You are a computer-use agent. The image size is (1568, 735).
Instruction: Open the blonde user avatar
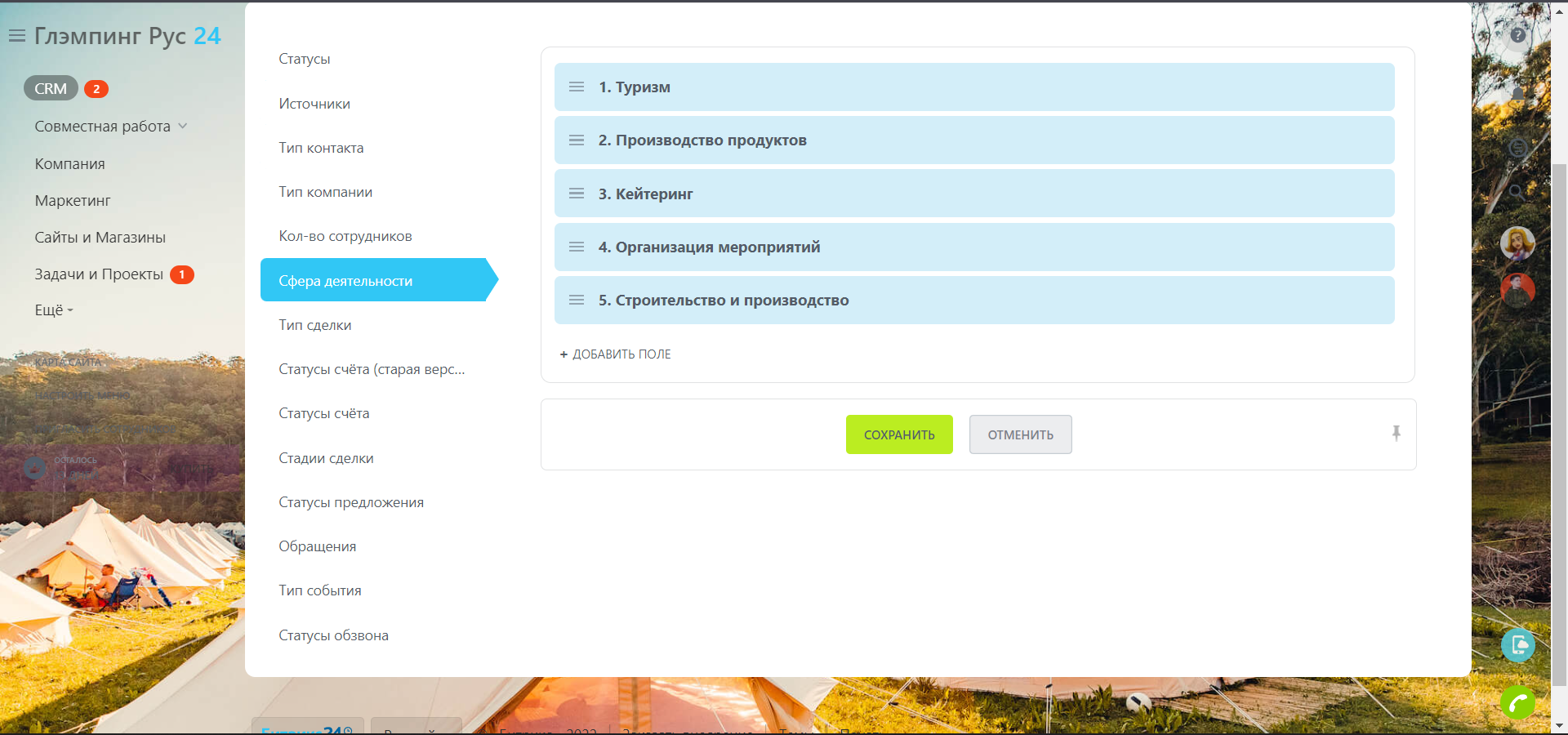(x=1517, y=243)
